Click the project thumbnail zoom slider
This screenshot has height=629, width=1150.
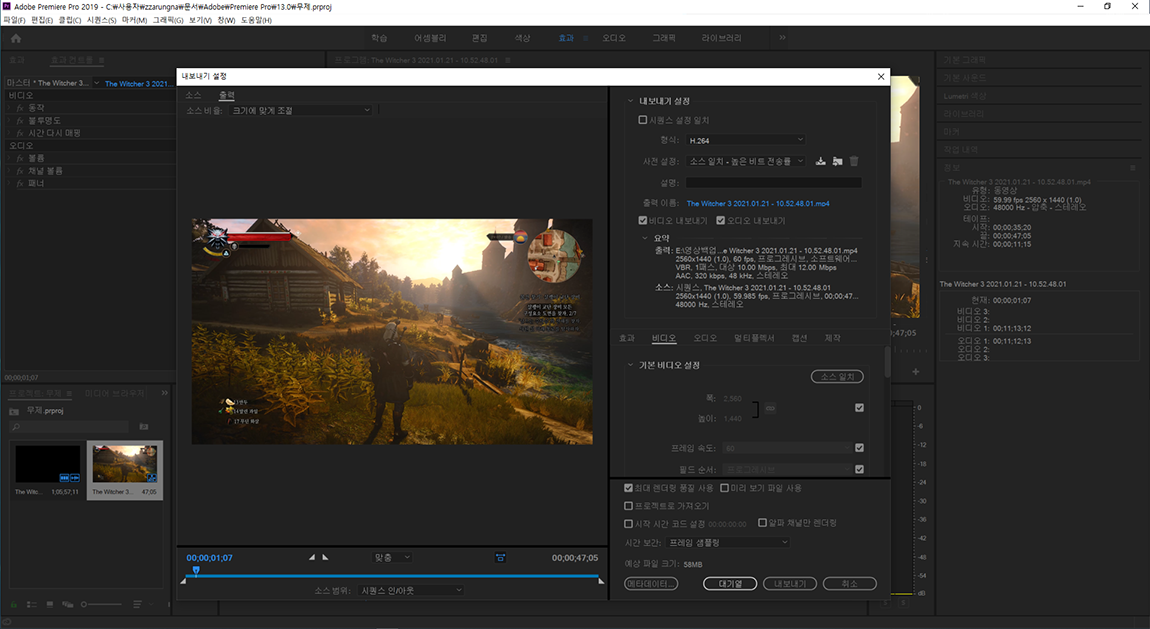pyautogui.click(x=101, y=604)
